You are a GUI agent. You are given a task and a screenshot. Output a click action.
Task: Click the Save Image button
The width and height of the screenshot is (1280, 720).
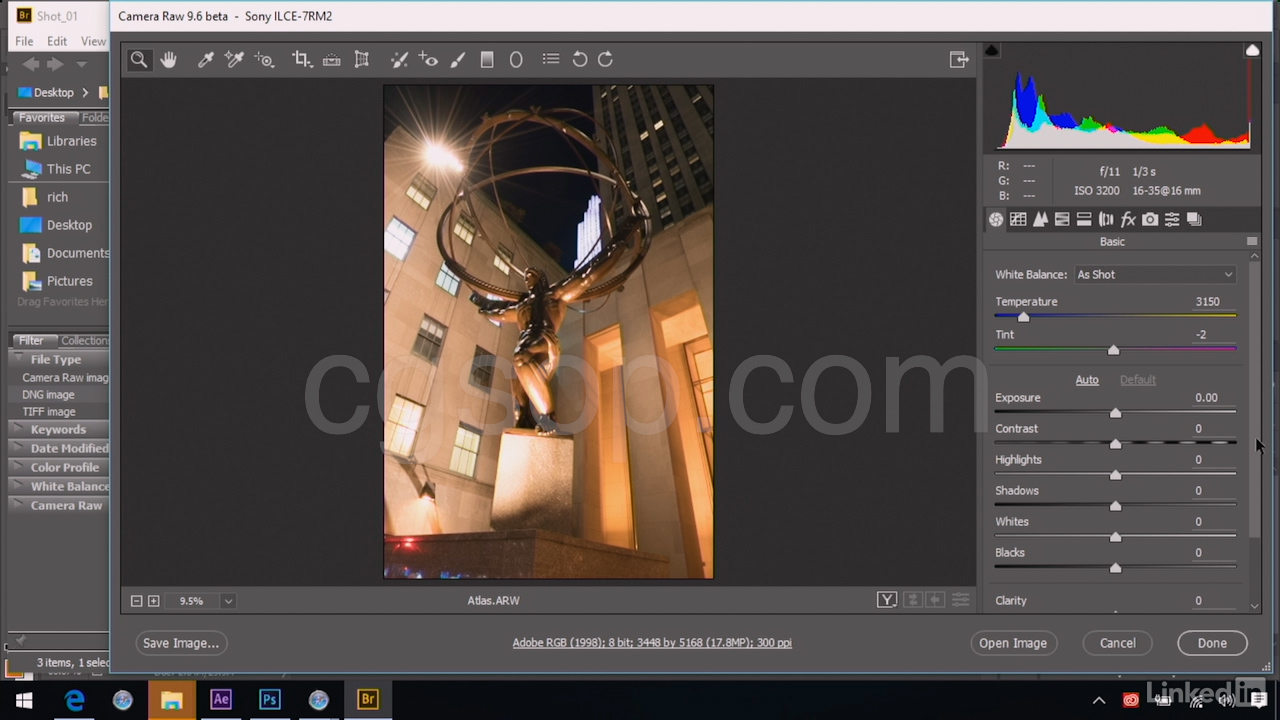181,643
